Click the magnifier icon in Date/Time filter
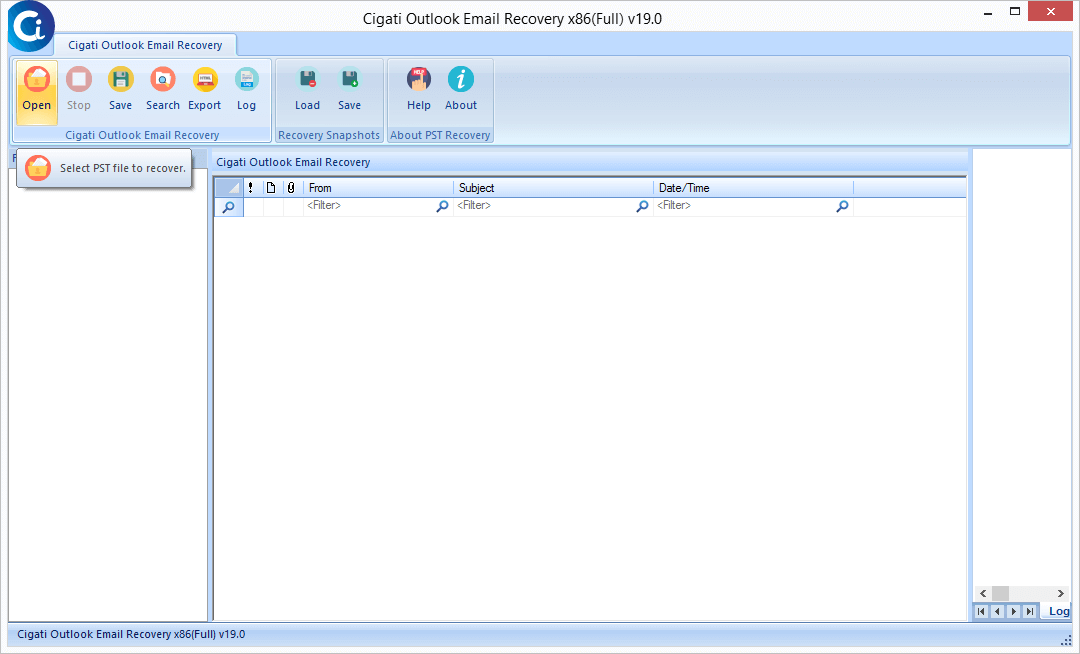 click(x=842, y=206)
